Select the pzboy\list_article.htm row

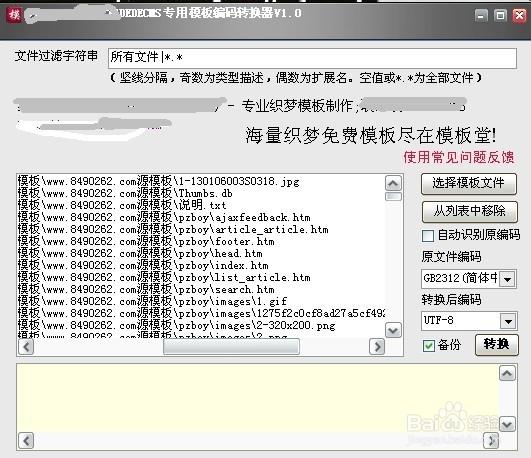[x=201, y=277]
